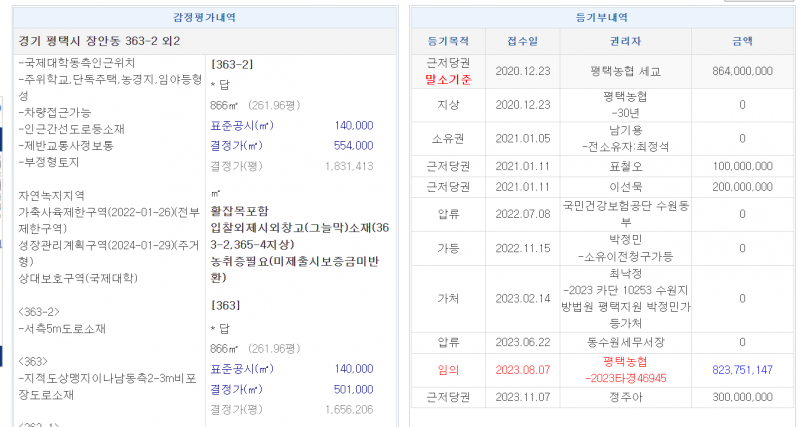Click the 2023.11.07 date for 정주아
The height and width of the screenshot is (427, 800).
[x=522, y=397]
